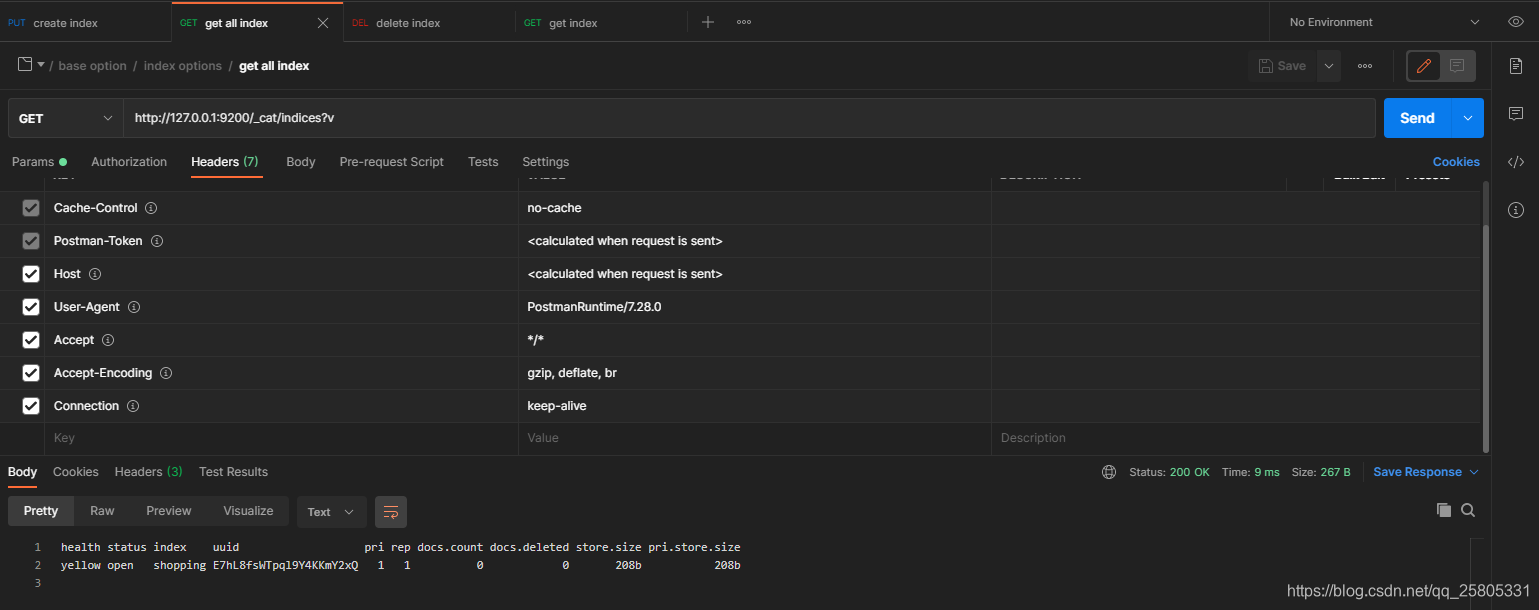Click the Send button

1416,117
